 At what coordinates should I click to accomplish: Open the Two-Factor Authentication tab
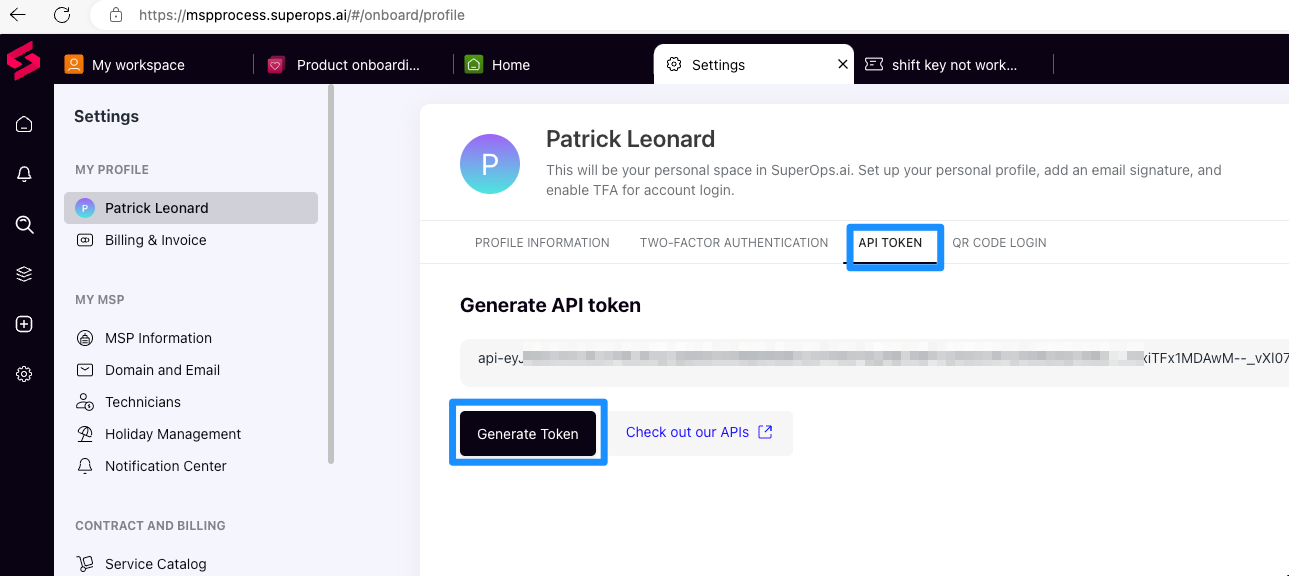(x=734, y=243)
